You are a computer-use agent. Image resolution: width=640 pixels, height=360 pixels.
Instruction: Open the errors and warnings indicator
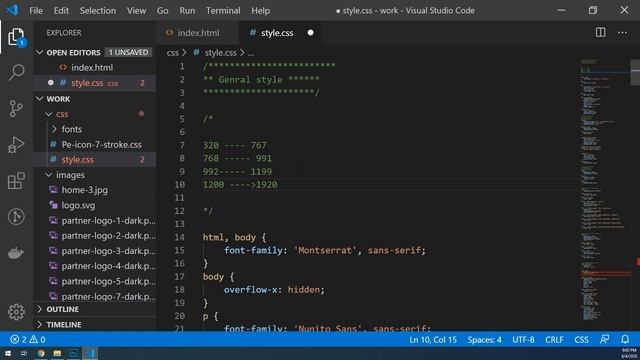(28, 340)
